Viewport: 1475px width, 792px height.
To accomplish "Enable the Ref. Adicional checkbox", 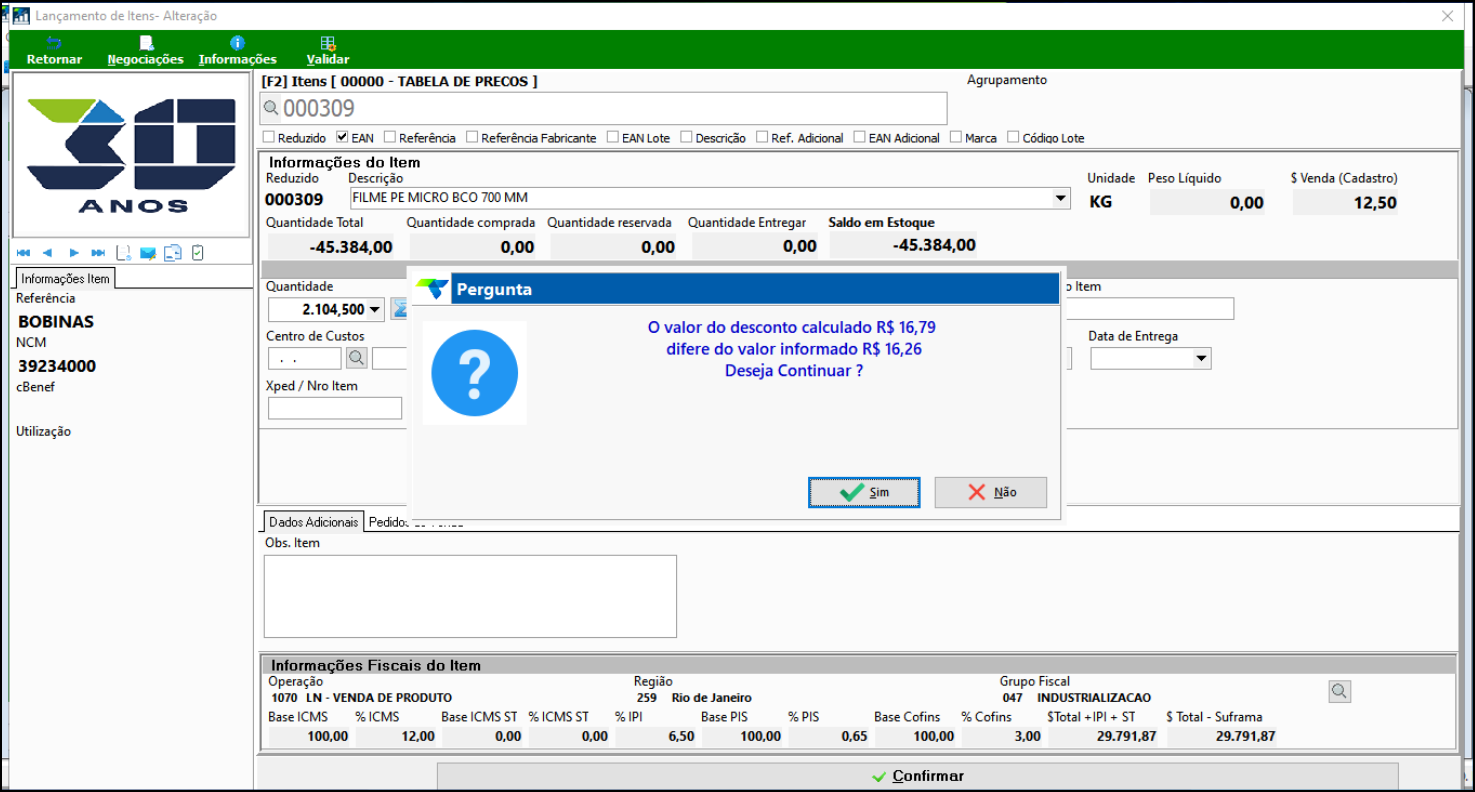I will (x=762, y=137).
